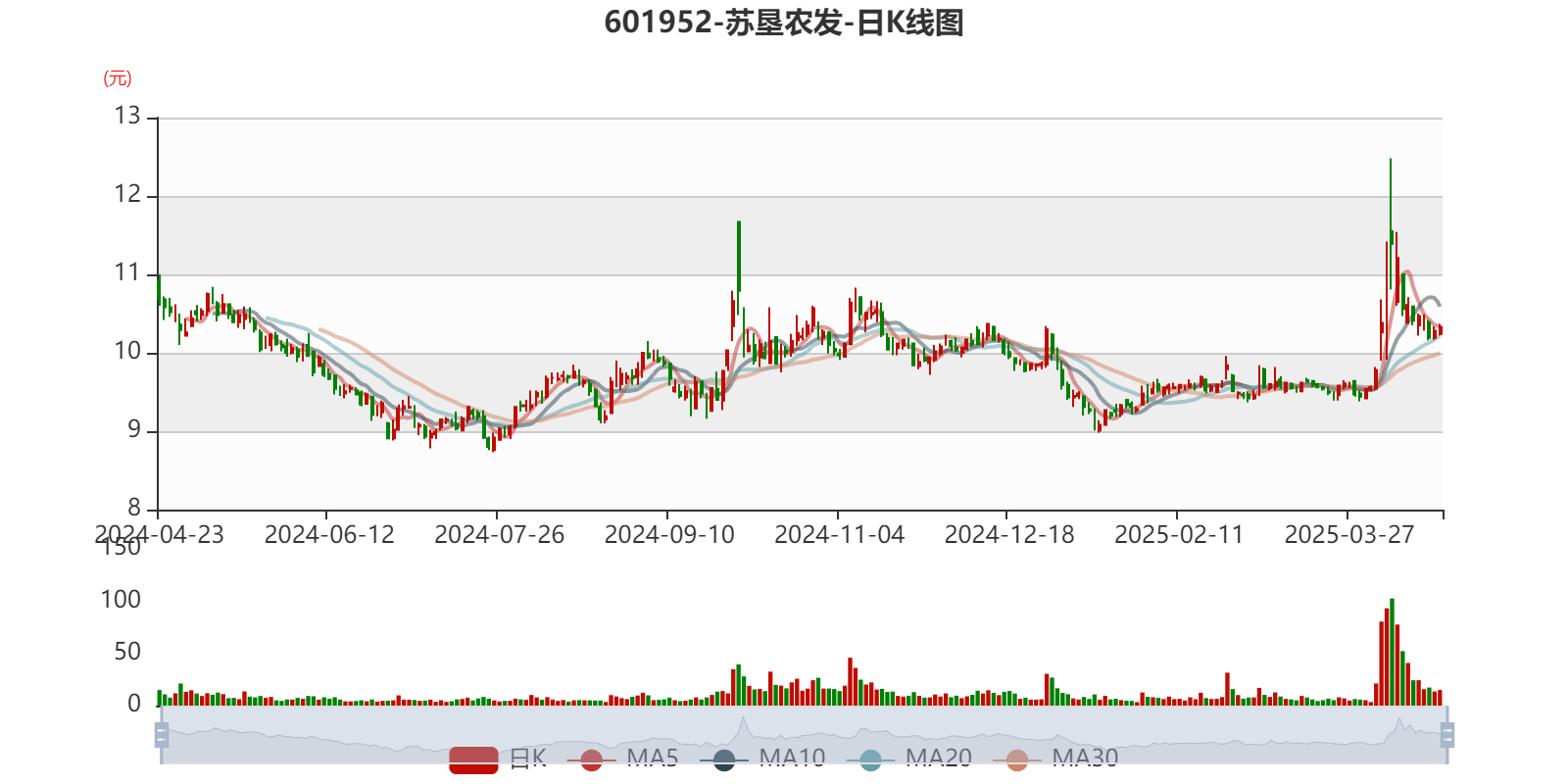Click the 2024-12-18 date axis label
The width and height of the screenshot is (1568, 784).
[x=1009, y=535]
